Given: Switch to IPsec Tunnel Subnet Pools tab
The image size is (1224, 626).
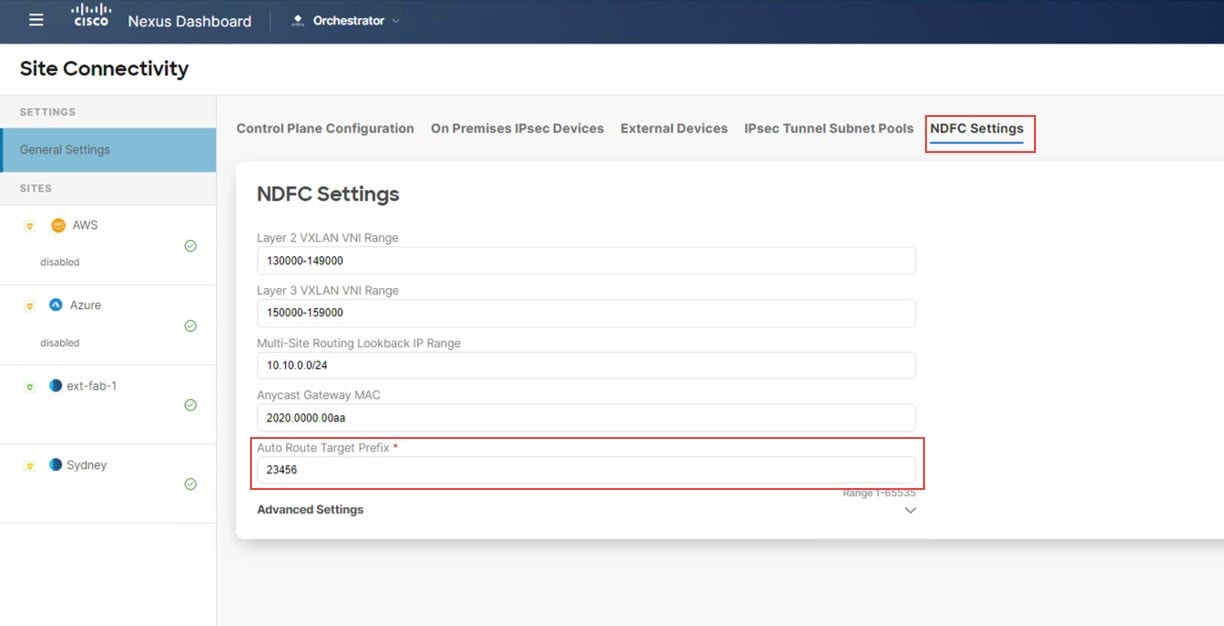Looking at the screenshot, I should [829, 128].
